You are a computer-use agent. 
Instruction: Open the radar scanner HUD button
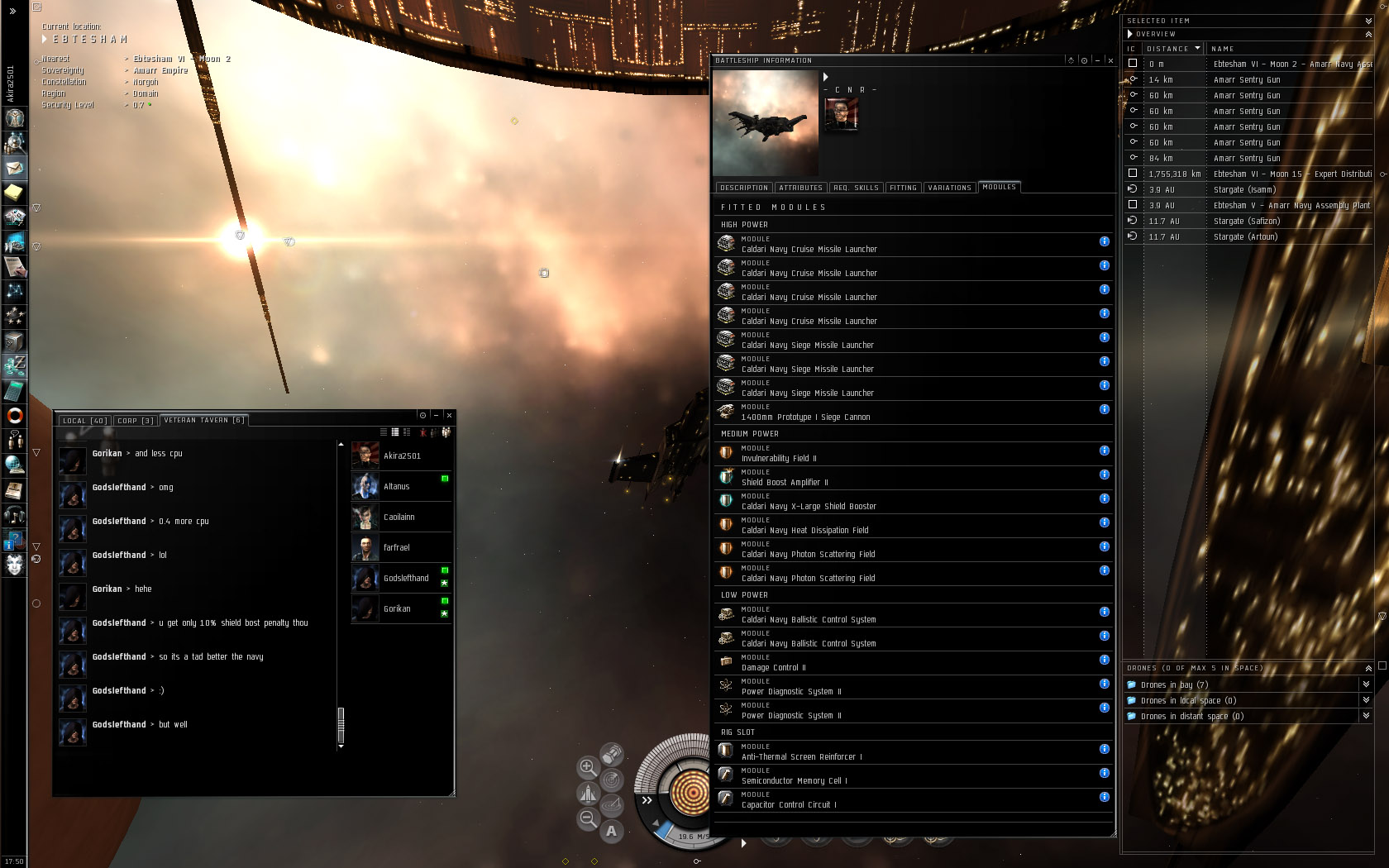click(612, 780)
